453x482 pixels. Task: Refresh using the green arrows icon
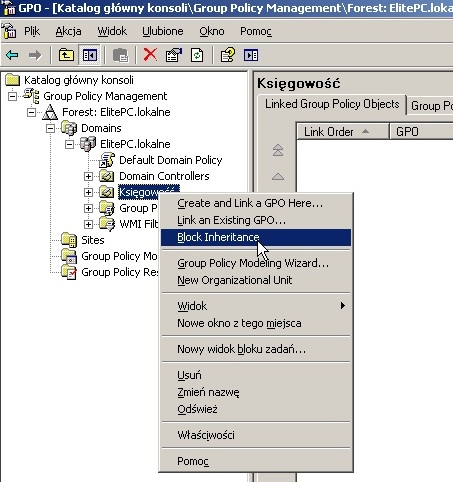pyautogui.click(x=197, y=55)
